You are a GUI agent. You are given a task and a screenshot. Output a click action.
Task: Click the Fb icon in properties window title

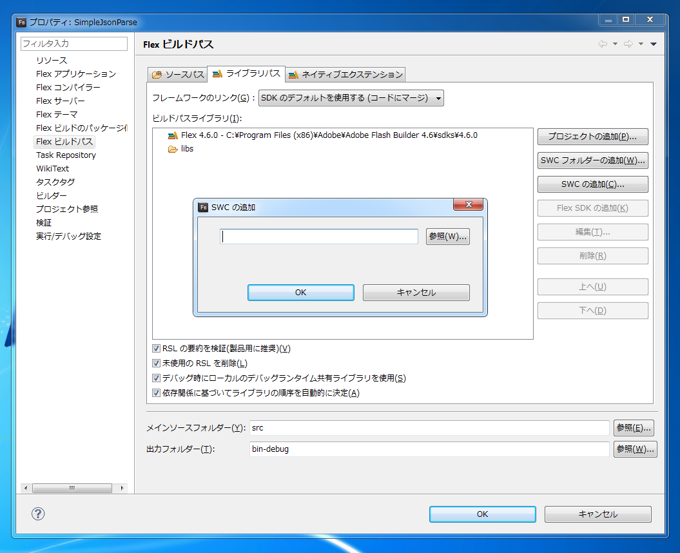point(21,22)
